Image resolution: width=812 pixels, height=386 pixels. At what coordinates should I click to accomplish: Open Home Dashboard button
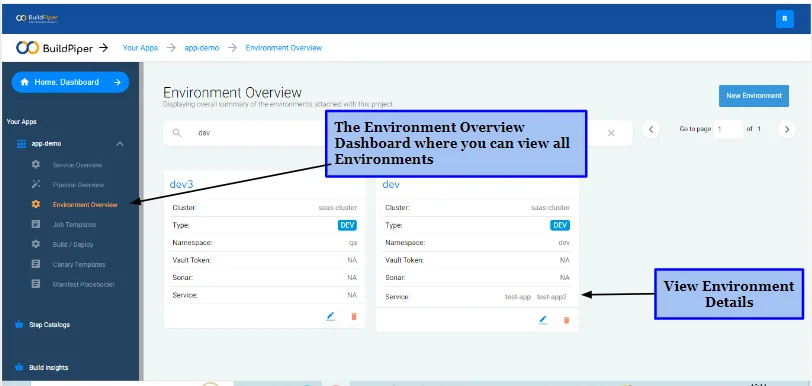point(70,82)
